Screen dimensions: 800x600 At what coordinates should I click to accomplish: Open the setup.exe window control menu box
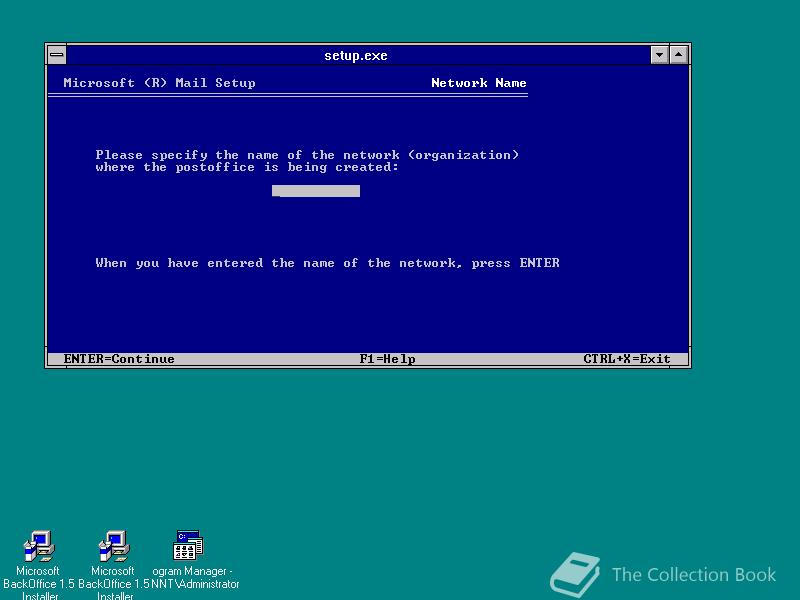[x=57, y=55]
